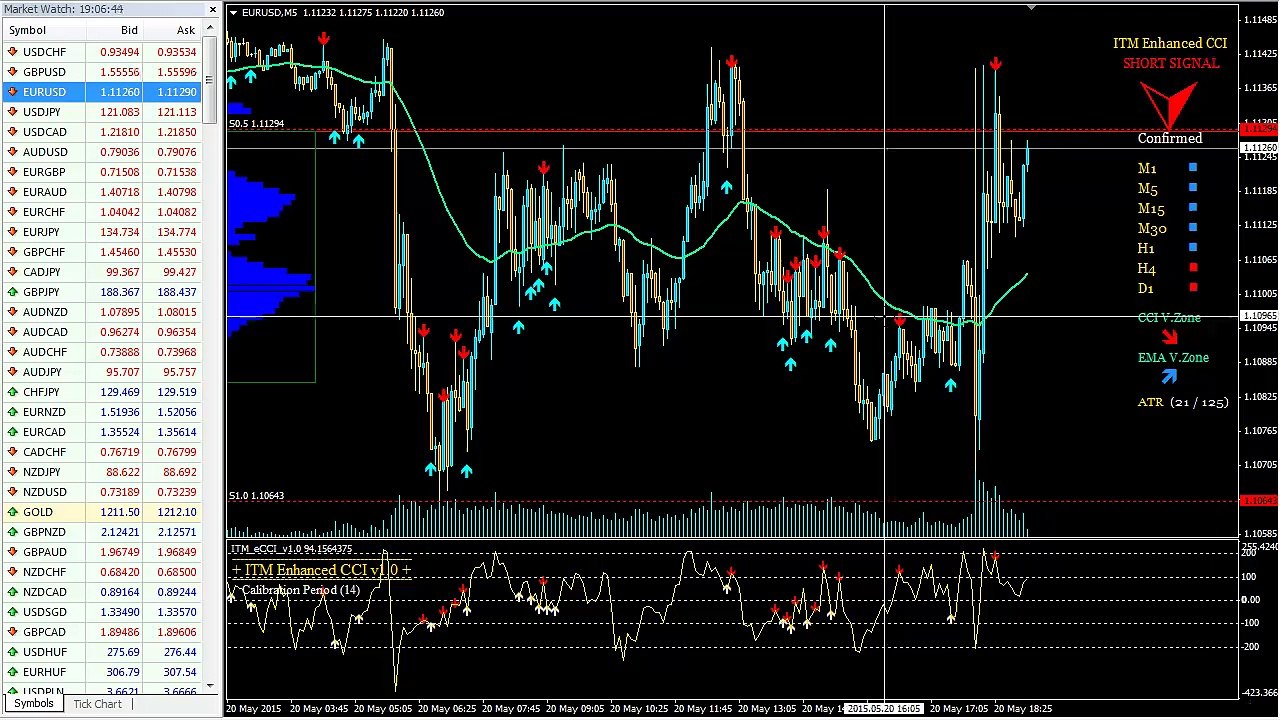Select the CADCHF symbol row
Screen dimensions: 1280x720
(x=101, y=452)
